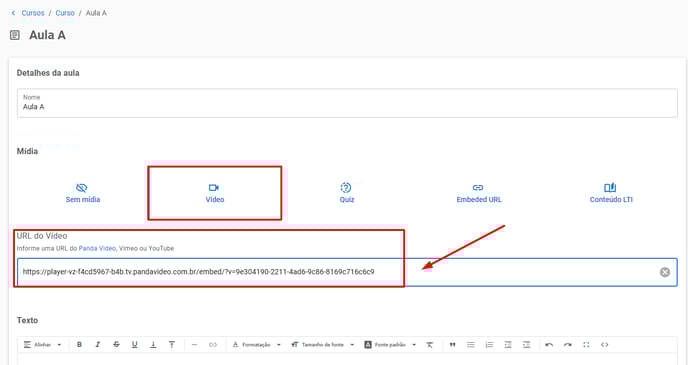
Task: Click the video URL input field
Action: [x=347, y=272]
